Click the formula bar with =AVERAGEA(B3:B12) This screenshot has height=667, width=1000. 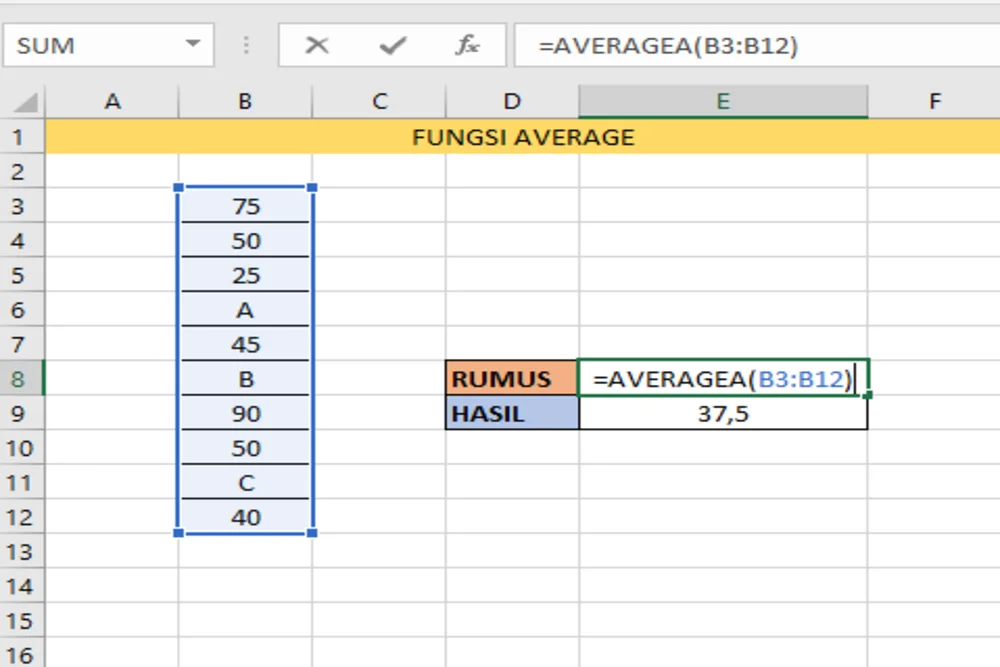(x=757, y=45)
